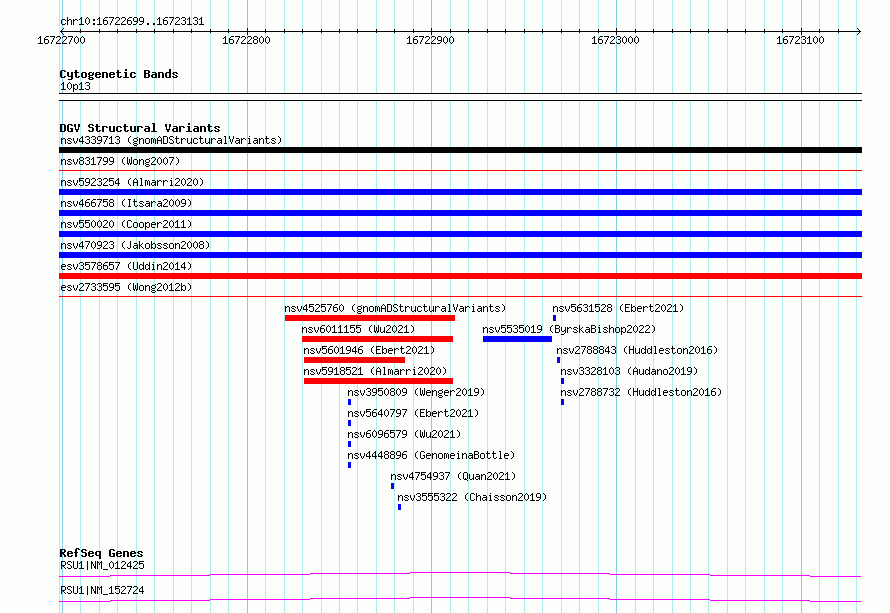Select red bar under nsv5601946 (Ebert2021)
The height and width of the screenshot is (613, 890).
354,360
